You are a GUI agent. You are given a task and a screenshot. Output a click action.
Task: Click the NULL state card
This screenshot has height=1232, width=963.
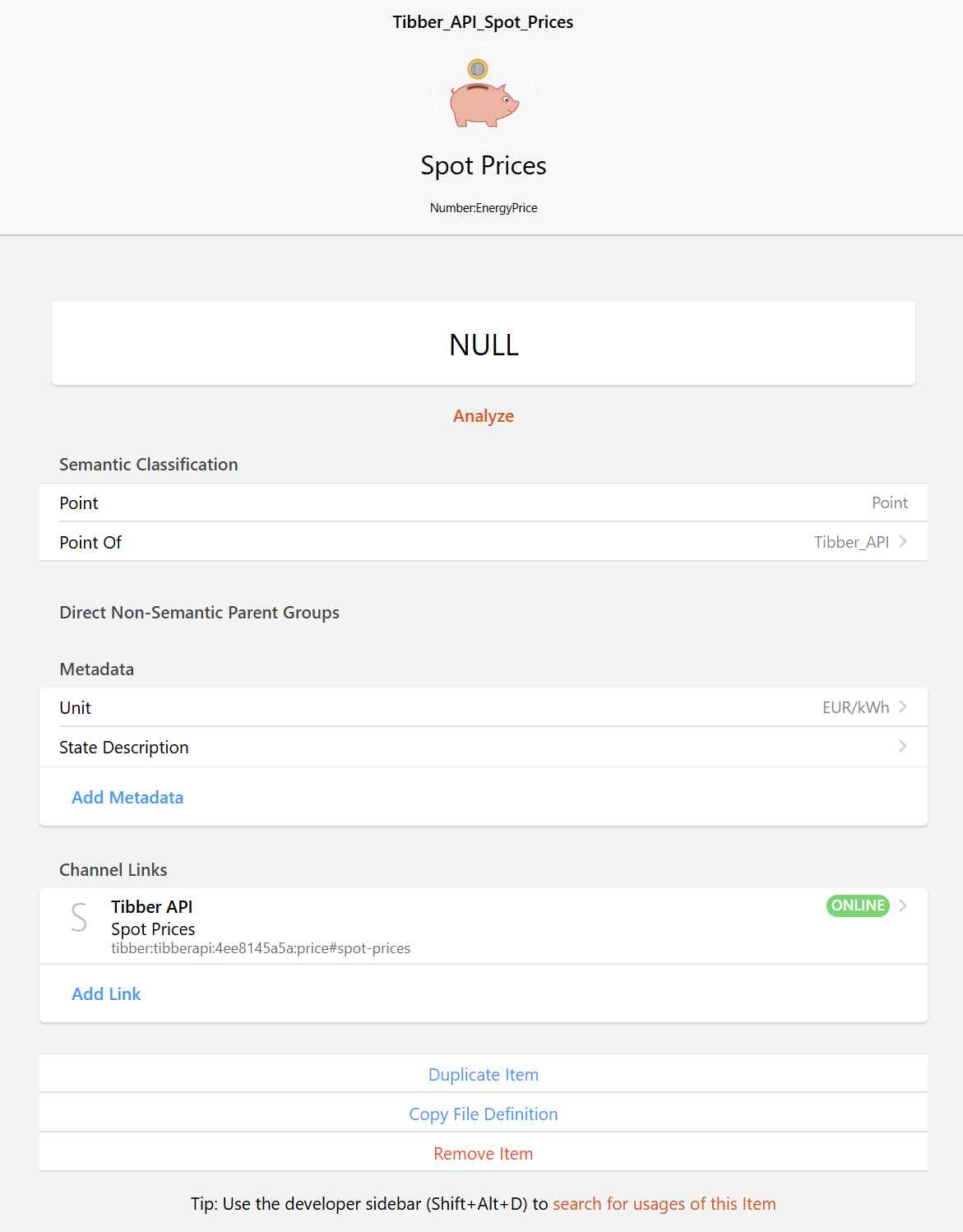tap(484, 343)
